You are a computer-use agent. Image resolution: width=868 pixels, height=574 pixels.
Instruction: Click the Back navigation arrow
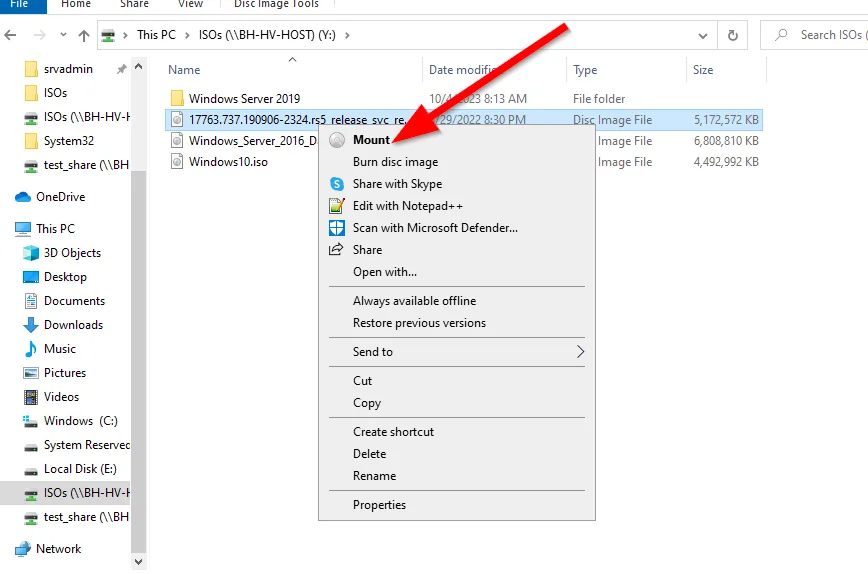[10, 35]
